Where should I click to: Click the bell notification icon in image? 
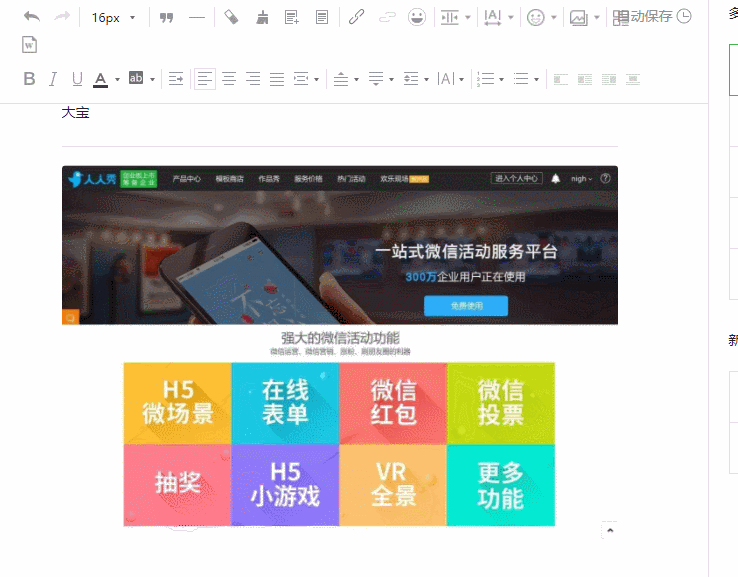(x=555, y=178)
